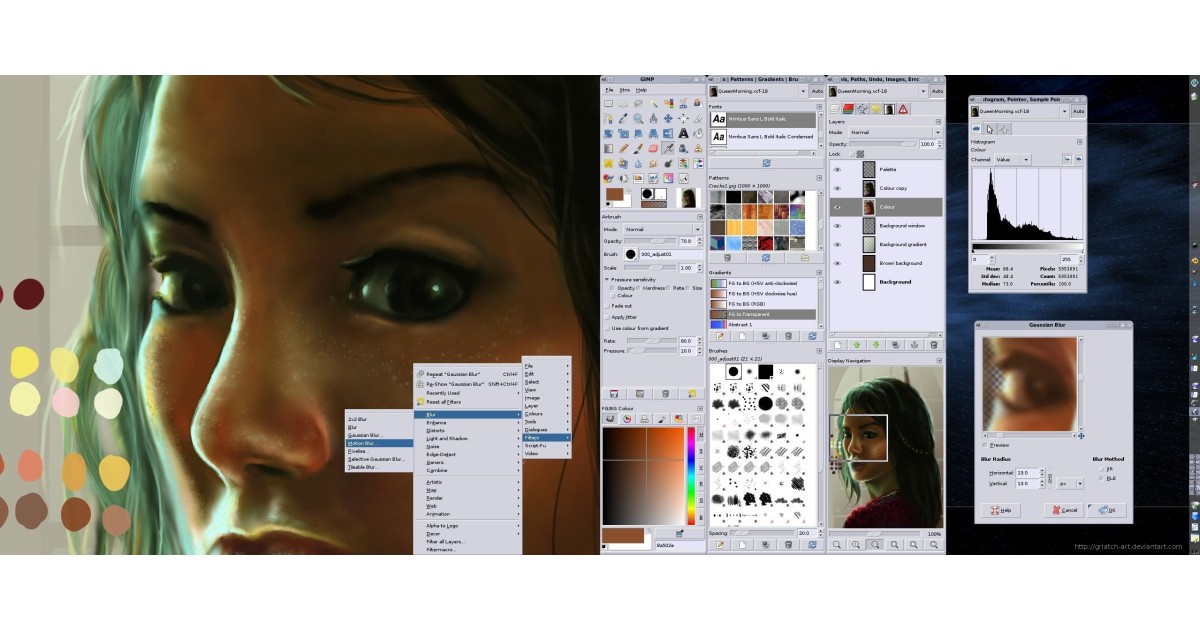Open the Airbrush Mode dropdown
The height and width of the screenshot is (630, 1200).
coord(662,229)
